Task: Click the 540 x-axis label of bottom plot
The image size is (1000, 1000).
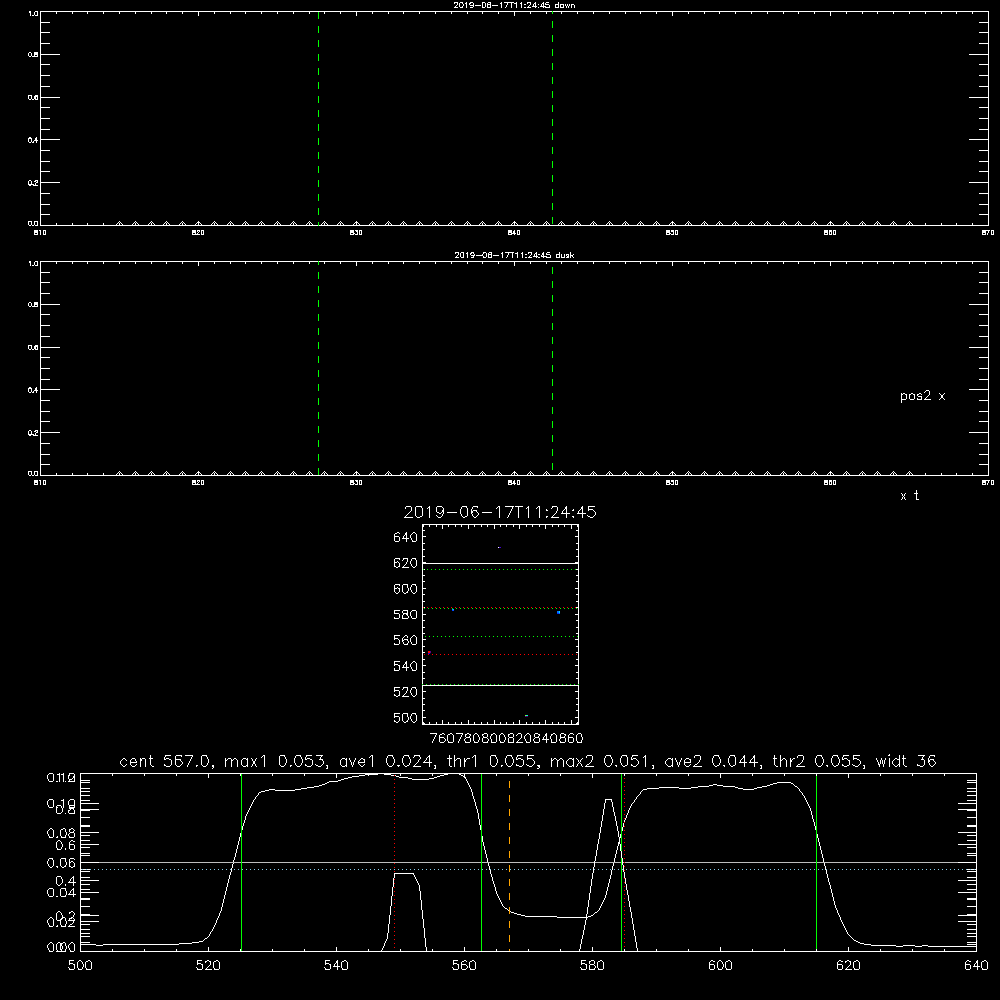Action: click(x=336, y=966)
